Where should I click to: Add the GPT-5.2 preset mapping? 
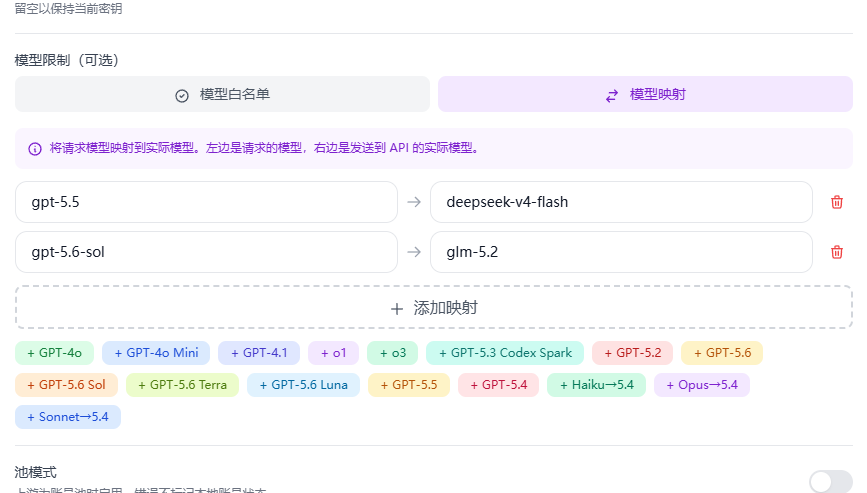tap(633, 353)
